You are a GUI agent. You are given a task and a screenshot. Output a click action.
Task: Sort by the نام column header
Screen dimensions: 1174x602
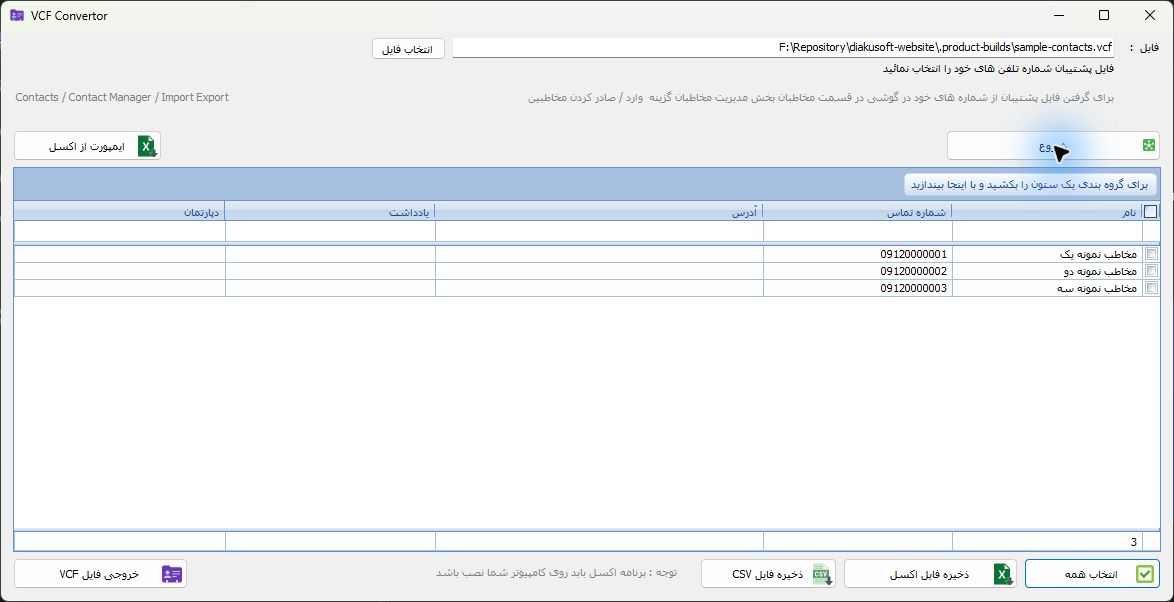1047,212
